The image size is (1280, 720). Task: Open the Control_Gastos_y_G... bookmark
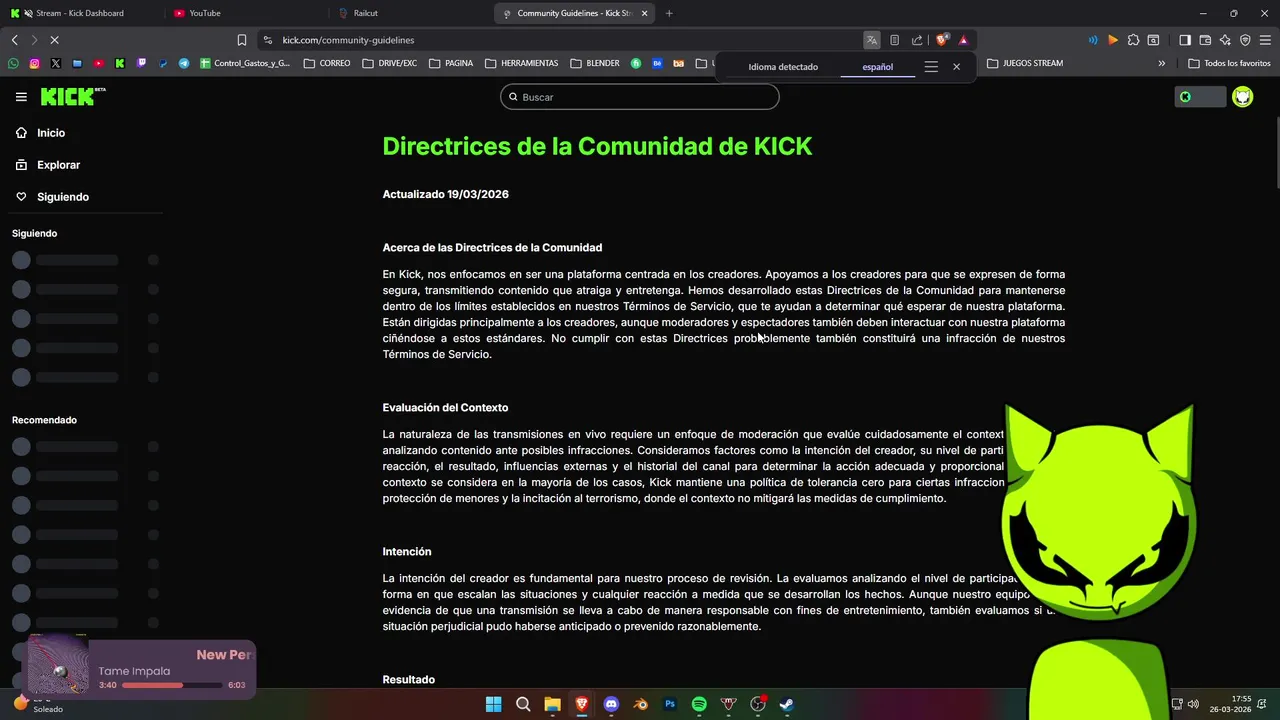245,63
